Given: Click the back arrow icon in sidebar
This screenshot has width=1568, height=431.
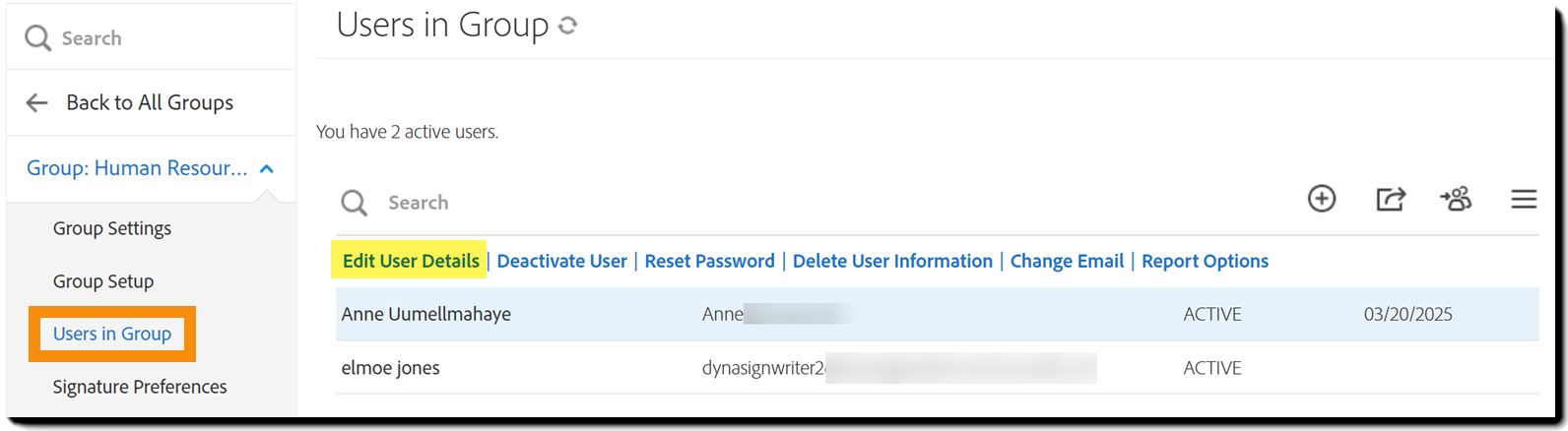Looking at the screenshot, I should point(36,102).
